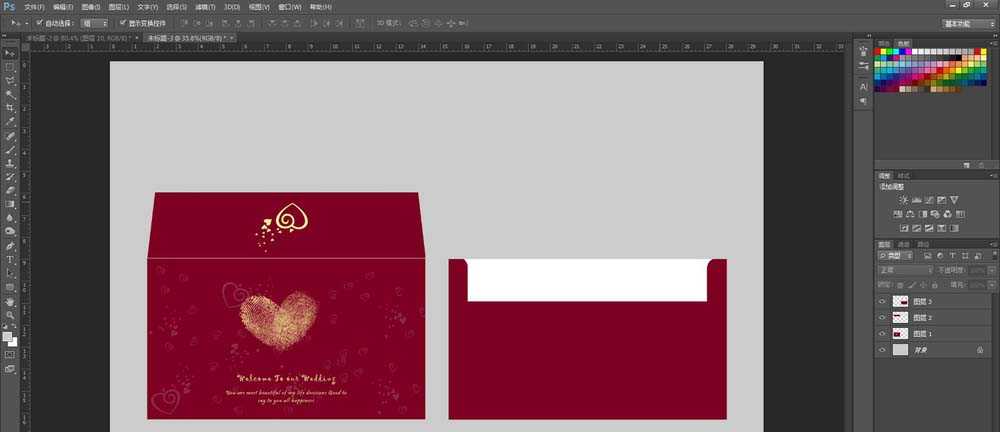Open the layer blend mode 正常 dropdown
This screenshot has height=432, width=1000.
click(904, 270)
